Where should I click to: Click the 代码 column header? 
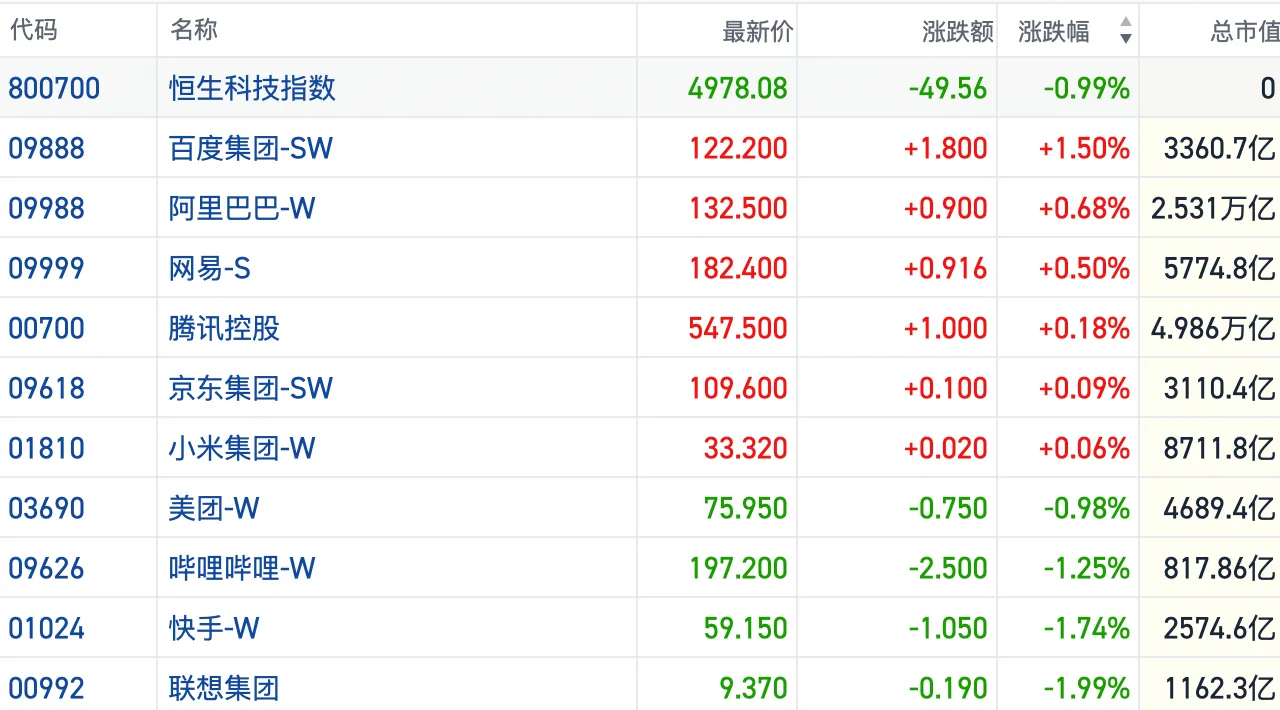point(34,30)
